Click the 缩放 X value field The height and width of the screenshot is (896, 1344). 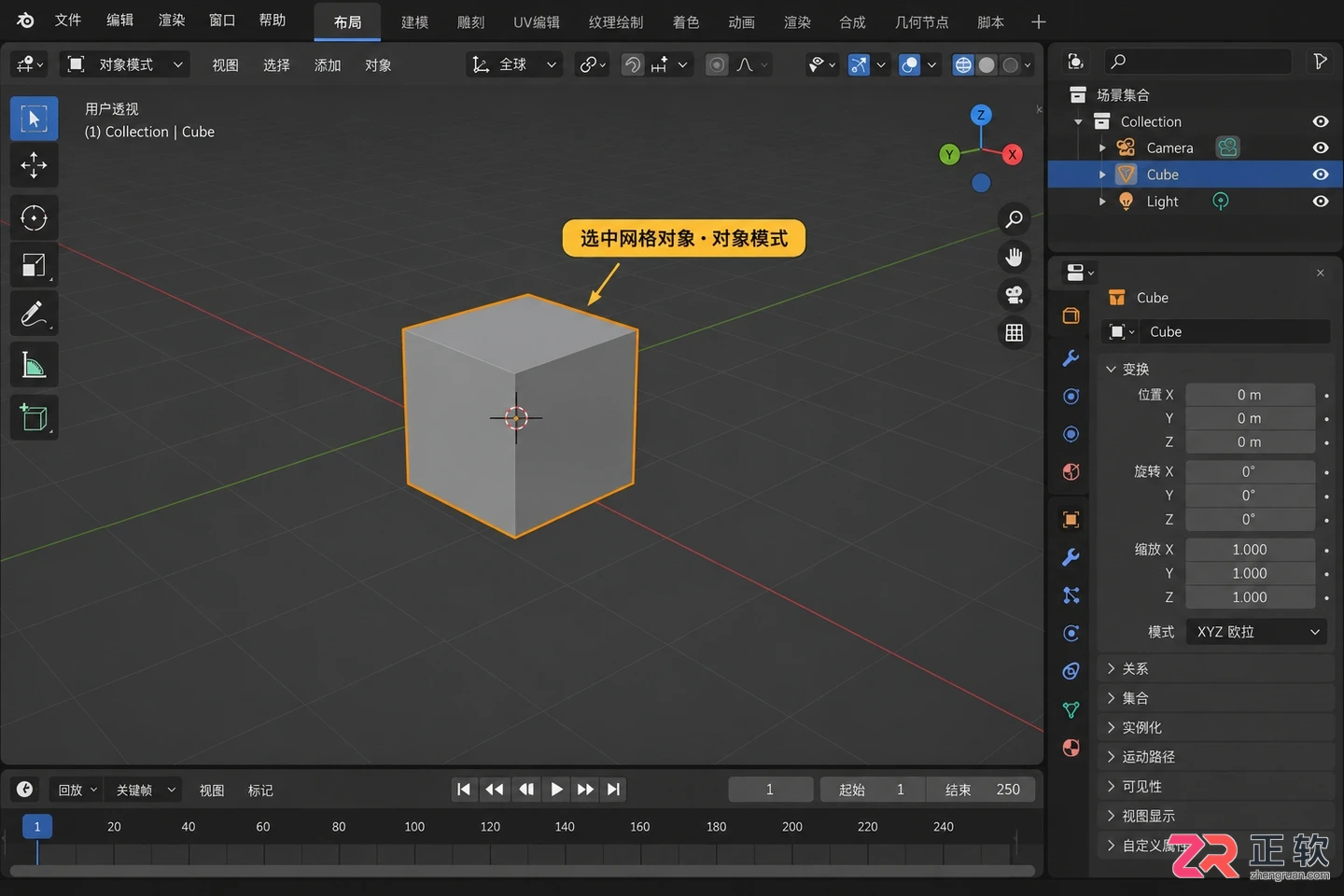1250,550
